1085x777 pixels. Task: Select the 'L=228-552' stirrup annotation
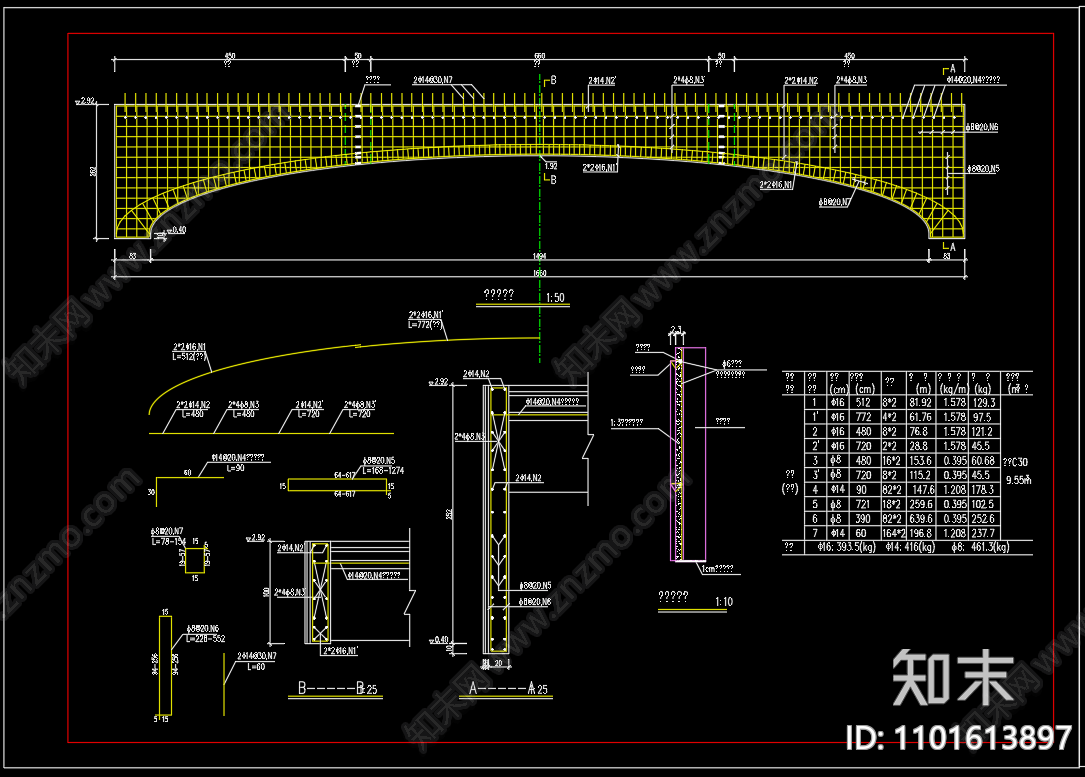(x=206, y=639)
